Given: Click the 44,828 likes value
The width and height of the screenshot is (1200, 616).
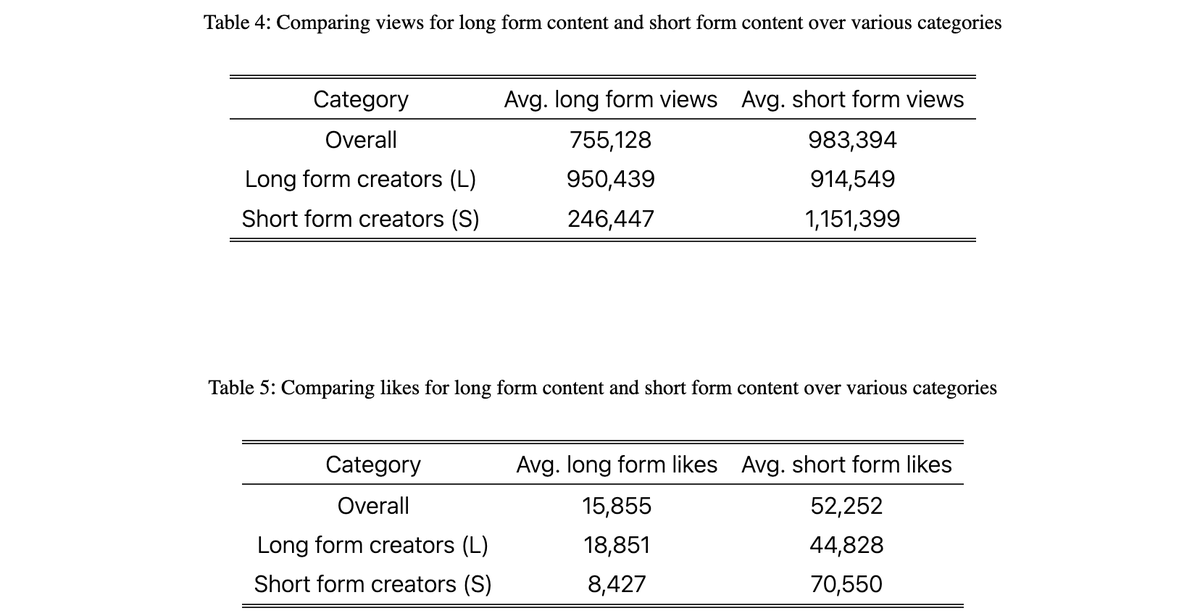Looking at the screenshot, I should point(846,545).
